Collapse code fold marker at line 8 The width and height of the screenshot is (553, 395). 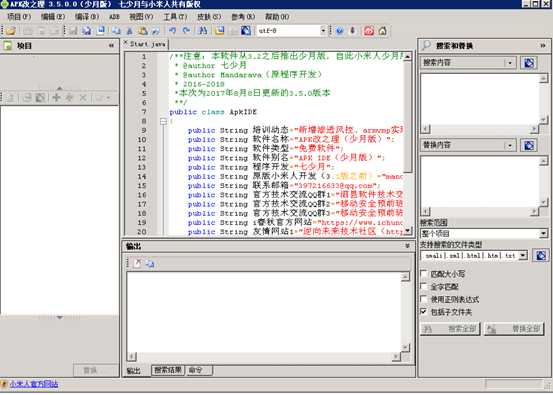pyautogui.click(x=163, y=121)
